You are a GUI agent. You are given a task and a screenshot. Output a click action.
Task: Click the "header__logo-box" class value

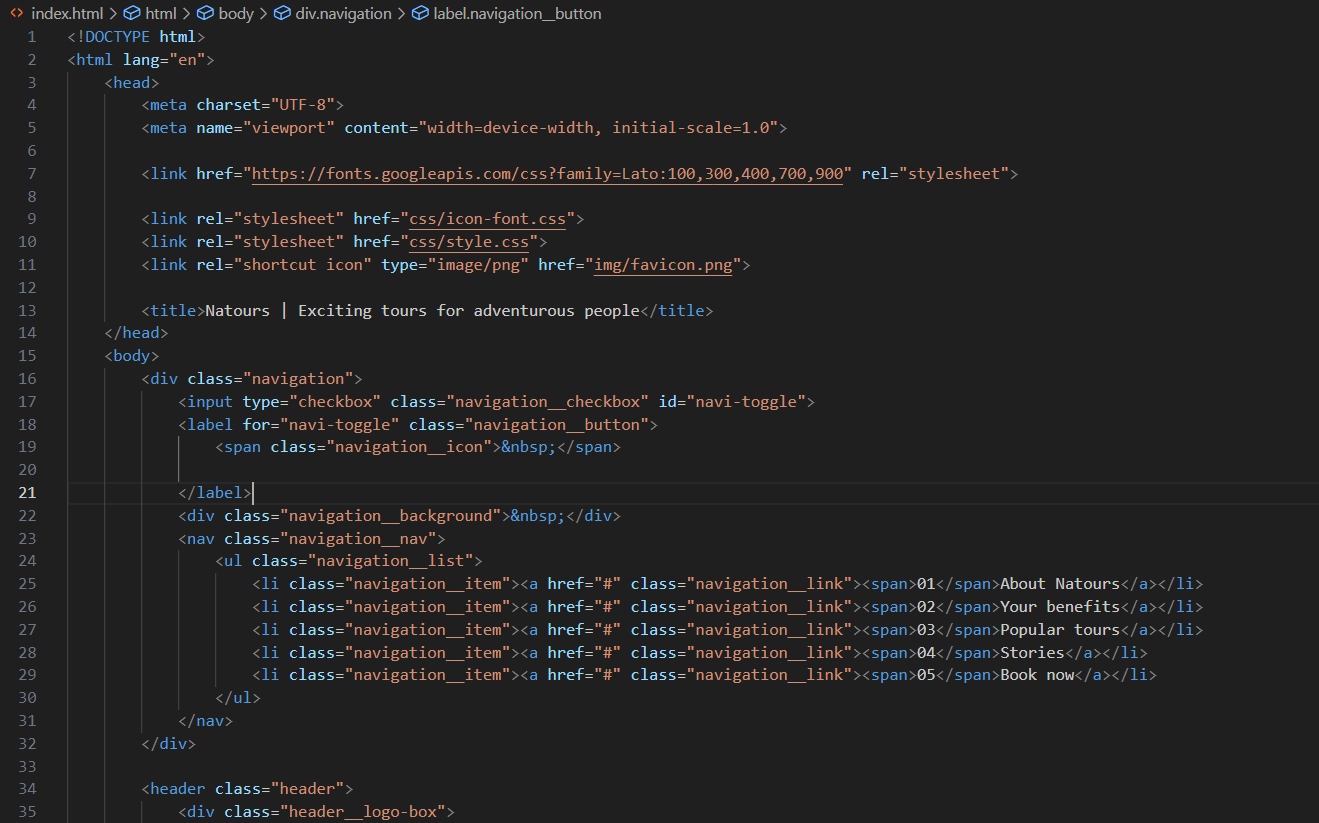362,811
